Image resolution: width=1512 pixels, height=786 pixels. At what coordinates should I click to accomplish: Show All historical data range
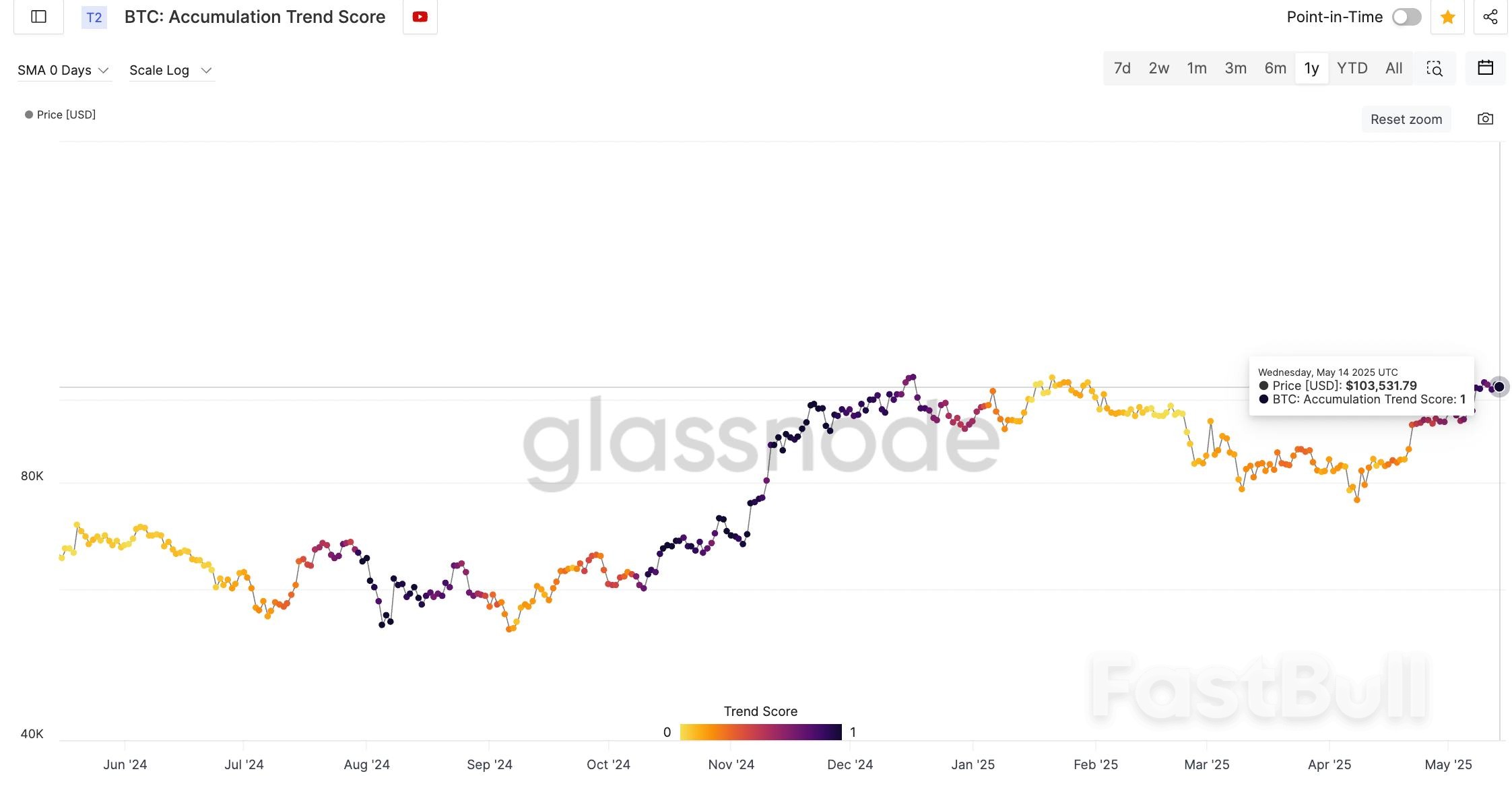1393,68
